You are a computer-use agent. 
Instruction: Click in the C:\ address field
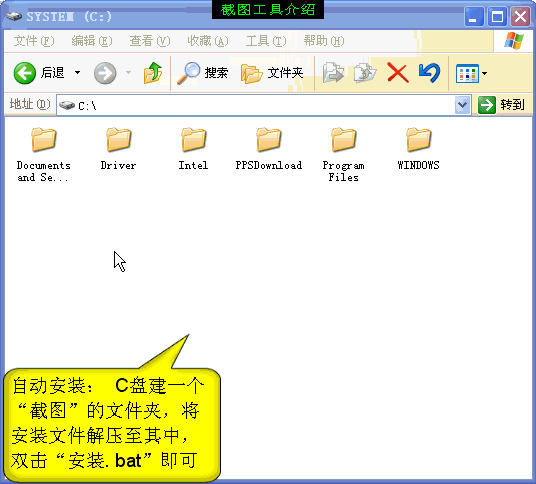tap(256, 105)
